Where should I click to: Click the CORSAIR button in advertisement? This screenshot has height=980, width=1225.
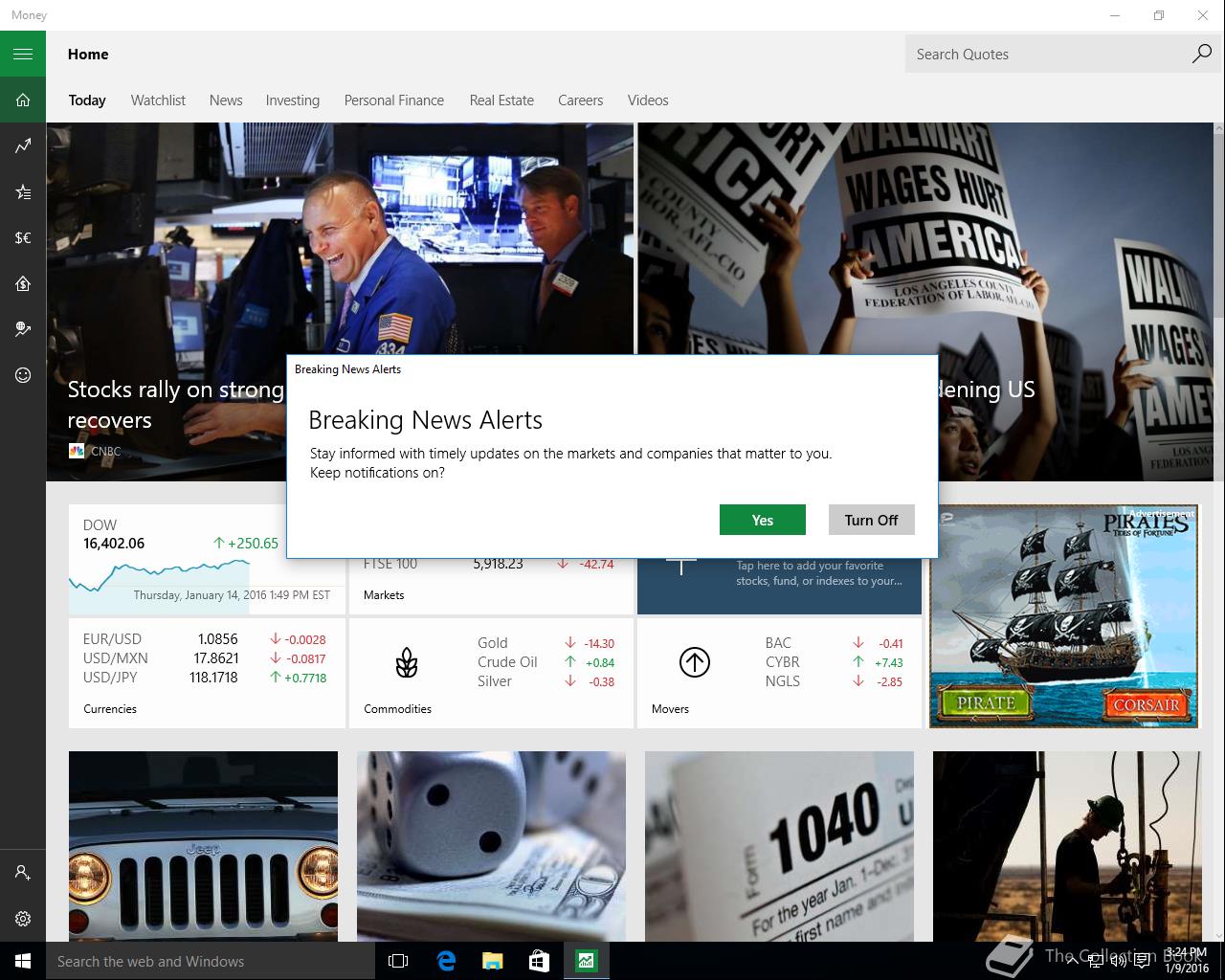pyautogui.click(x=1146, y=704)
